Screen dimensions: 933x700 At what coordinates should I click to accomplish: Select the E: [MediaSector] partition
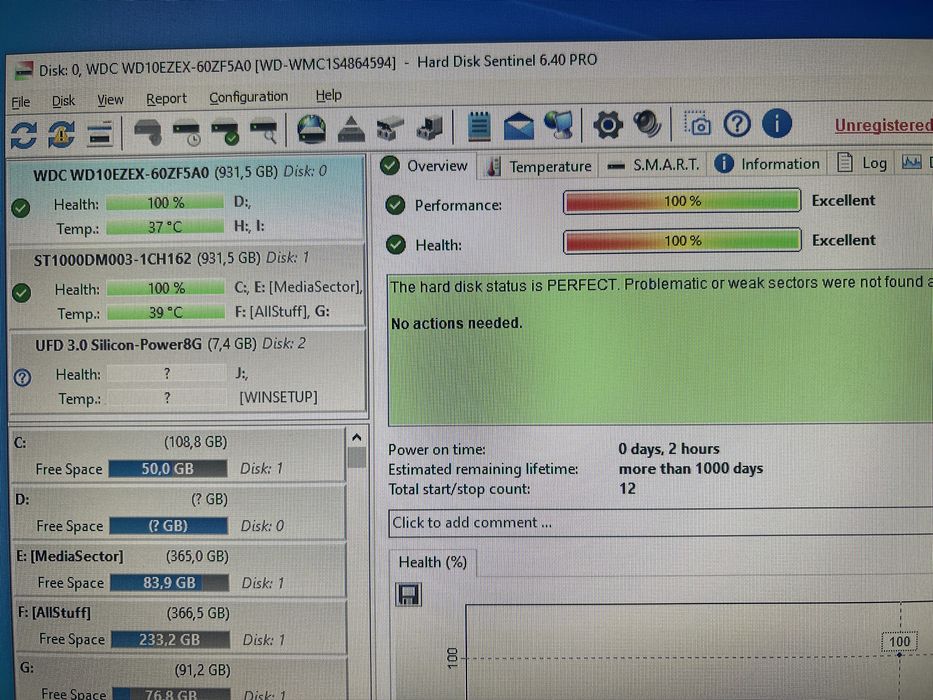(180, 569)
